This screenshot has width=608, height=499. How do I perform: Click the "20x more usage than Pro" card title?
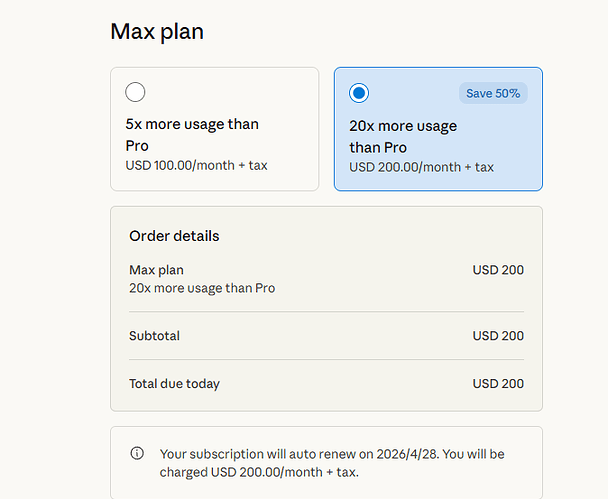point(403,136)
